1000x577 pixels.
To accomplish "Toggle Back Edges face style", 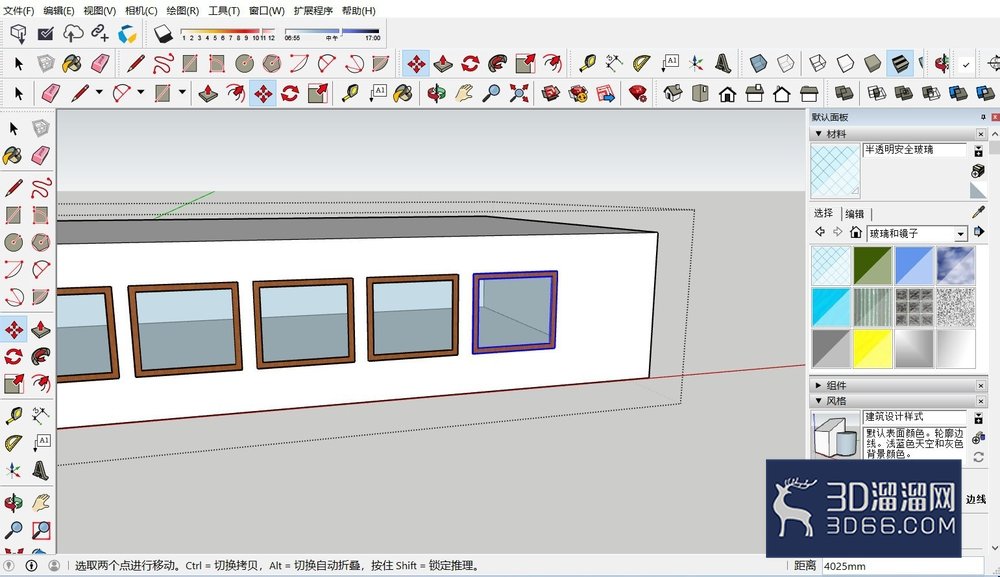I will pyautogui.click(x=786, y=63).
